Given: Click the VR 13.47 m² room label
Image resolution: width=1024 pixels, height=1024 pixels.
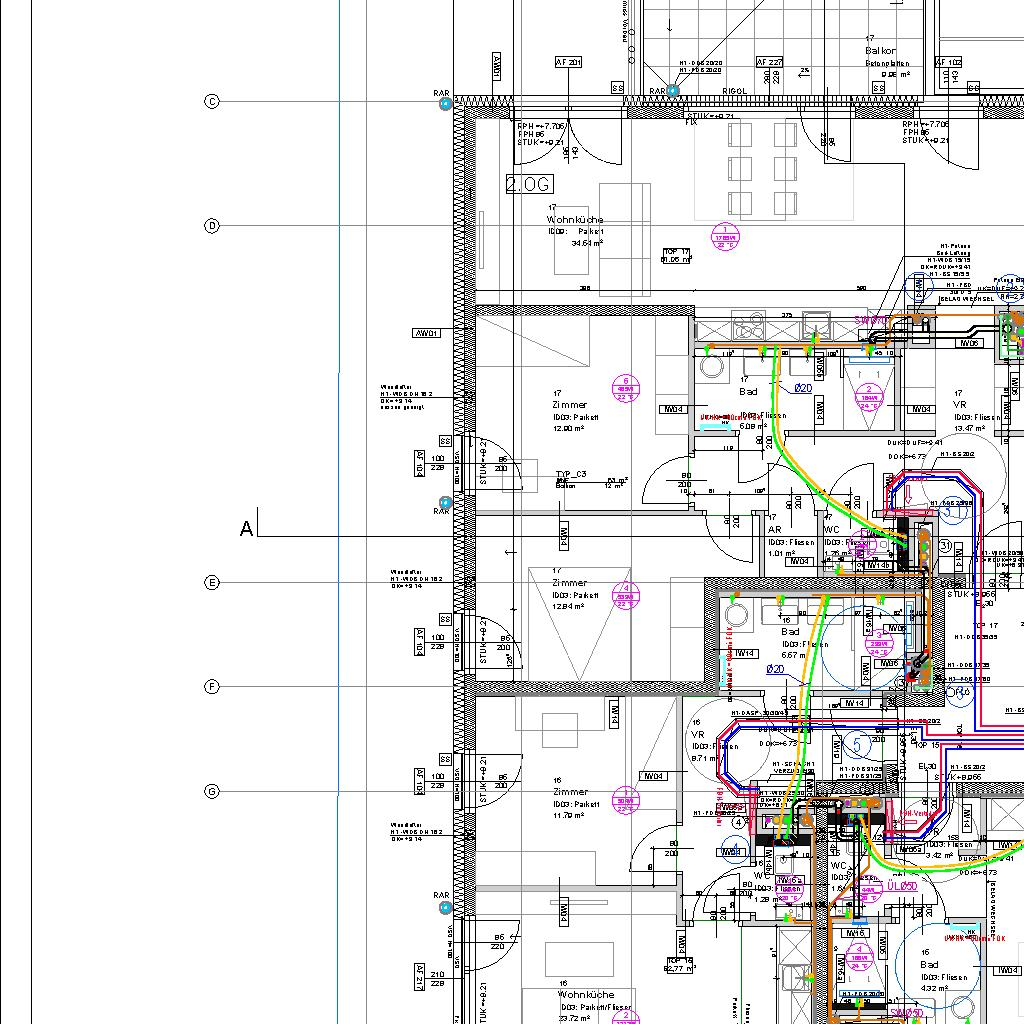Looking at the screenshot, I should tap(976, 411).
